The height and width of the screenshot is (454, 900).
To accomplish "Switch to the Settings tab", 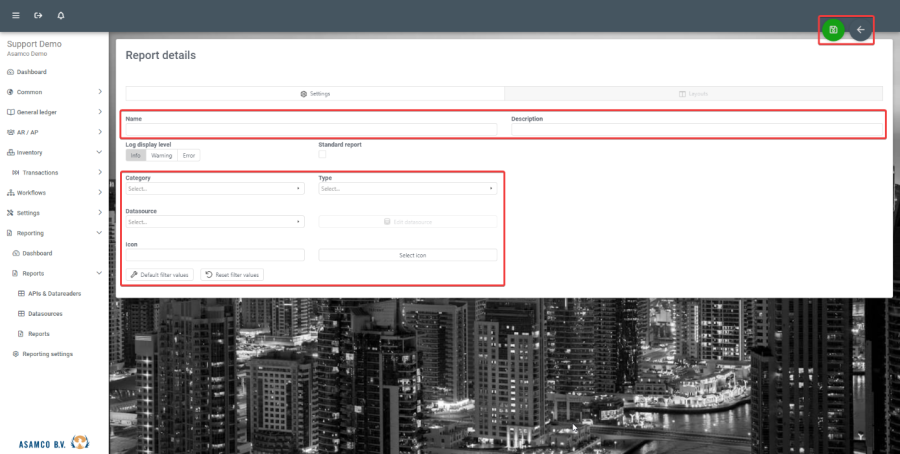I will (315, 93).
